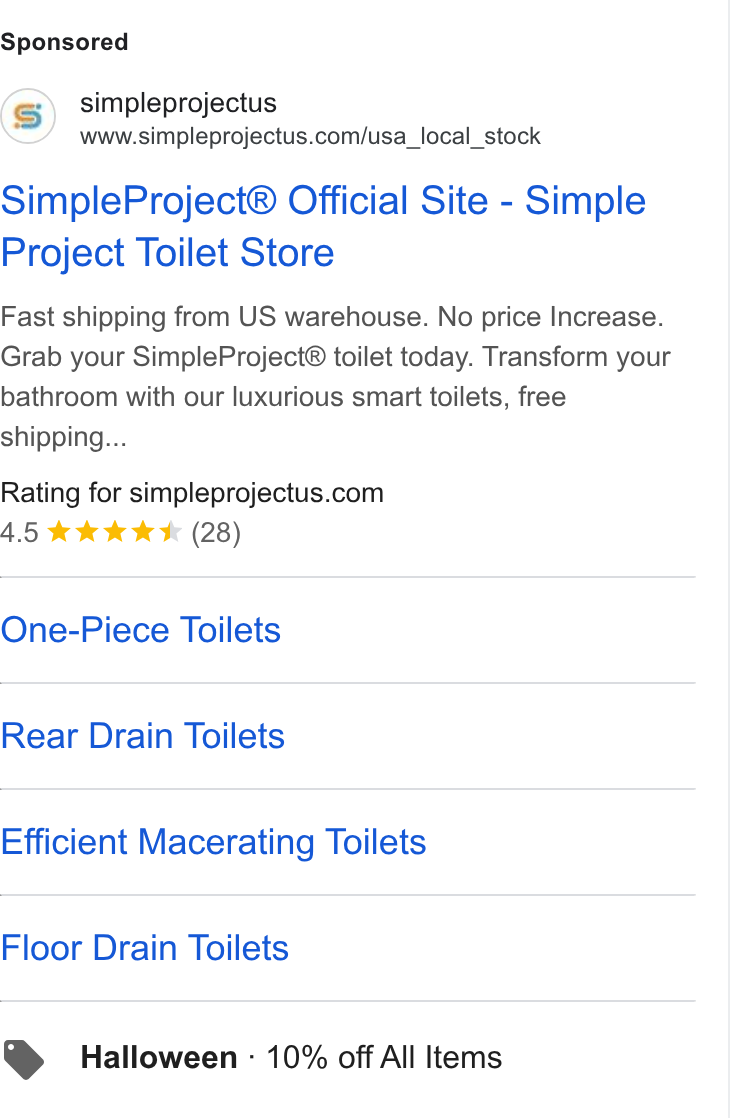Screen dimensions: 730x1118
Task: Open the Floor Drain Toilets sitelink
Action: coord(145,948)
